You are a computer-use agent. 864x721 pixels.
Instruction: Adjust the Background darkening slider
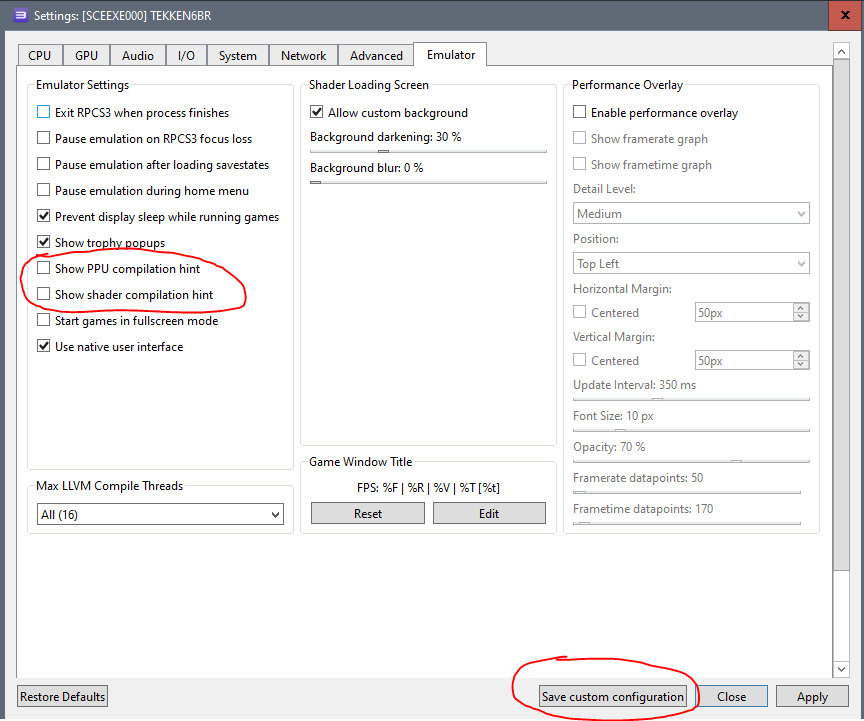pyautogui.click(x=382, y=151)
